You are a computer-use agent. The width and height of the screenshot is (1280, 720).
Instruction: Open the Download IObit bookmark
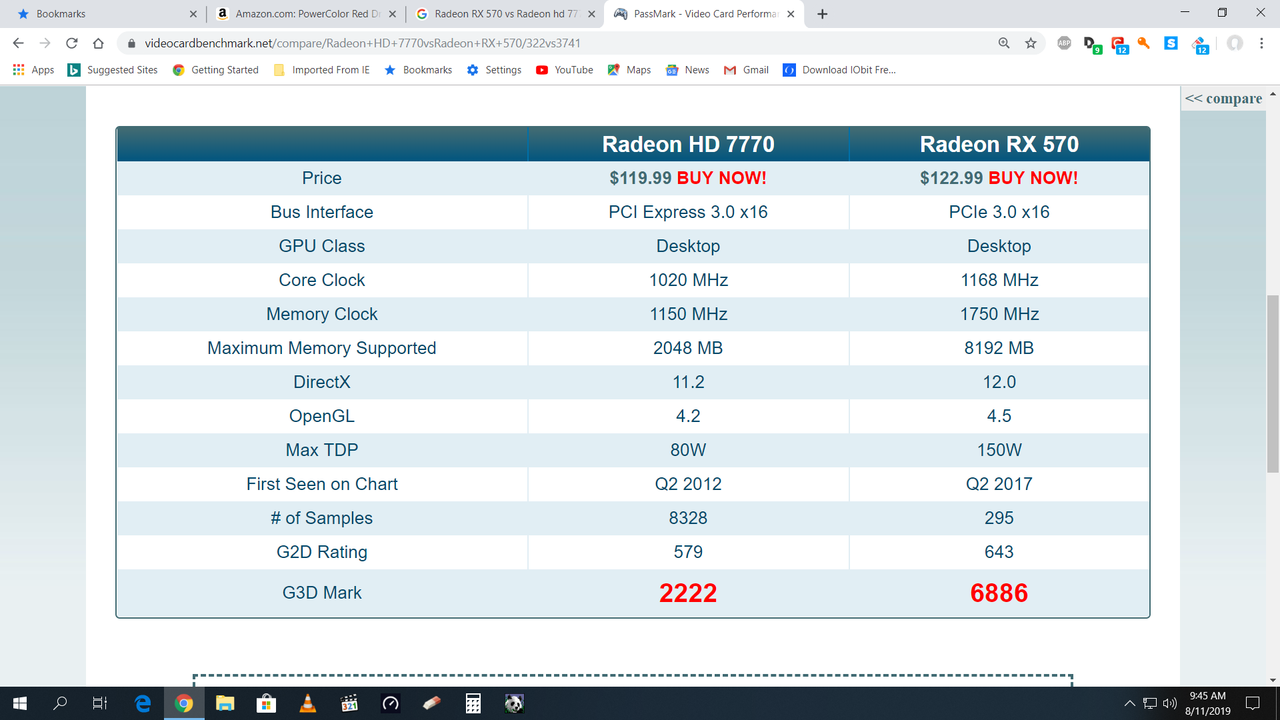point(839,70)
